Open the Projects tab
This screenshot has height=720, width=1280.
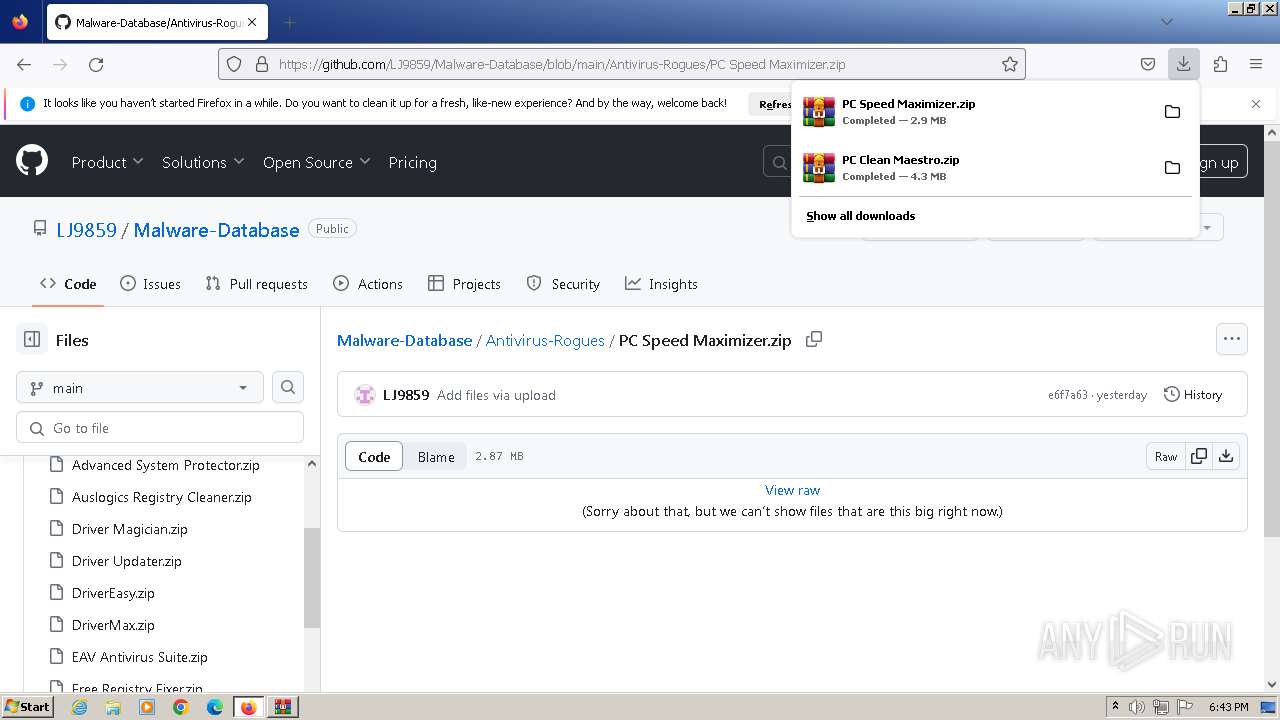point(464,284)
